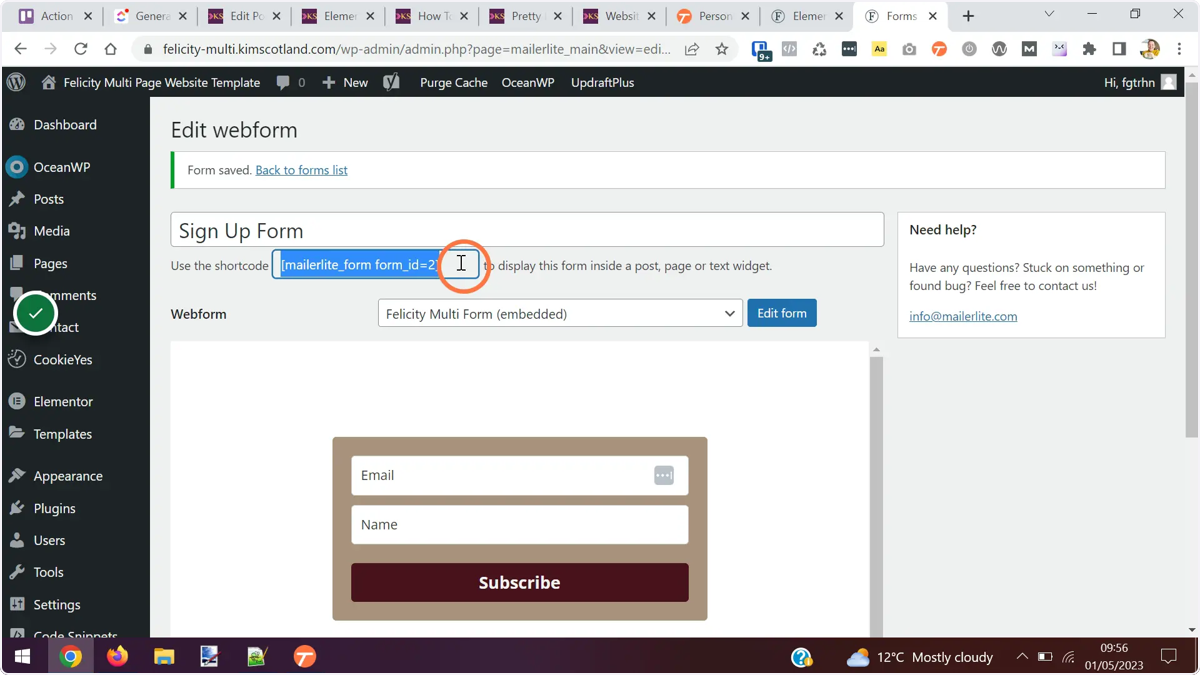The image size is (1200, 675).
Task: Click the password manager icon in Email field
Action: coord(664,476)
